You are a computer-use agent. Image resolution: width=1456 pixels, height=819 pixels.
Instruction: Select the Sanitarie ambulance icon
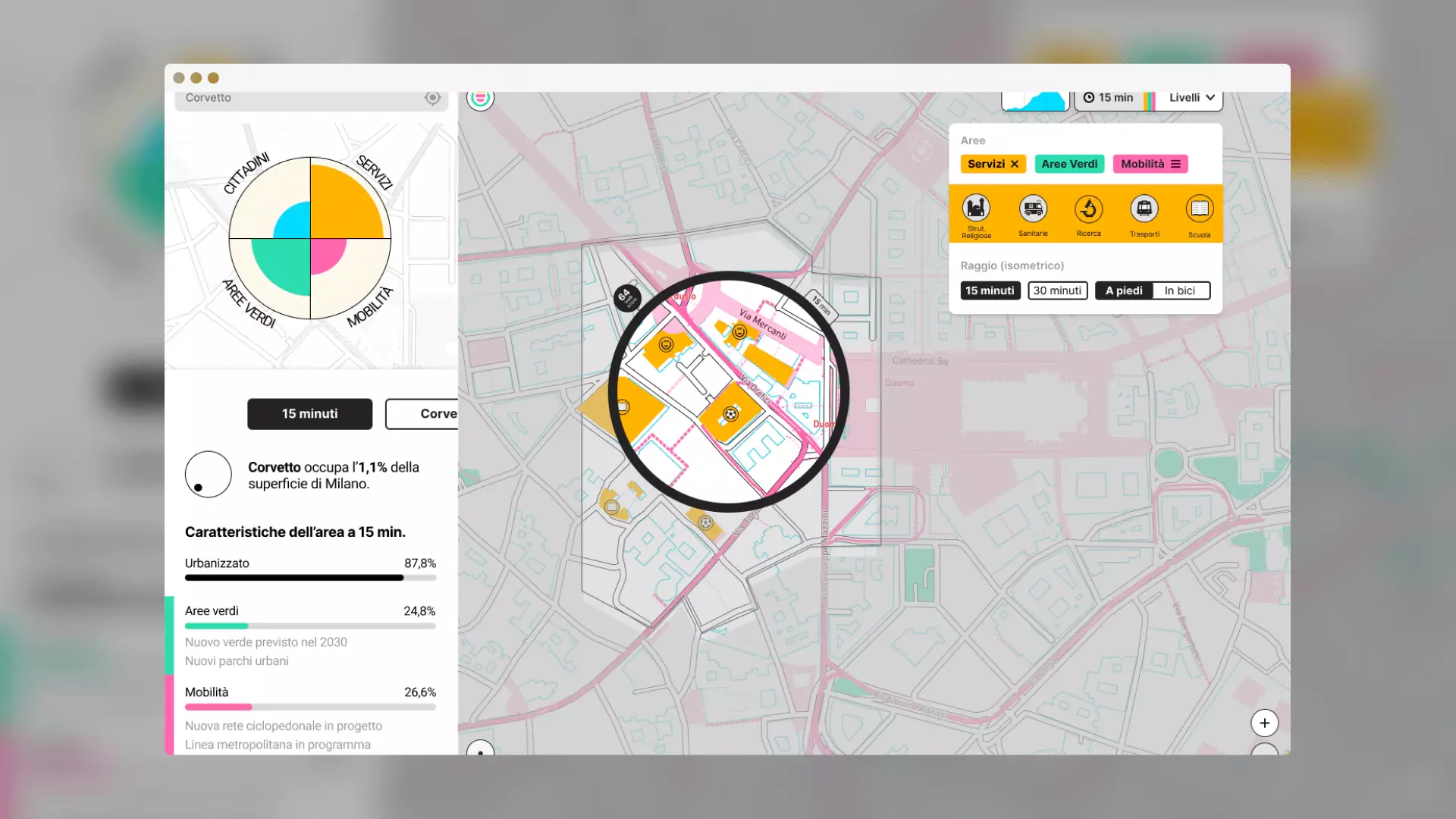pyautogui.click(x=1033, y=207)
